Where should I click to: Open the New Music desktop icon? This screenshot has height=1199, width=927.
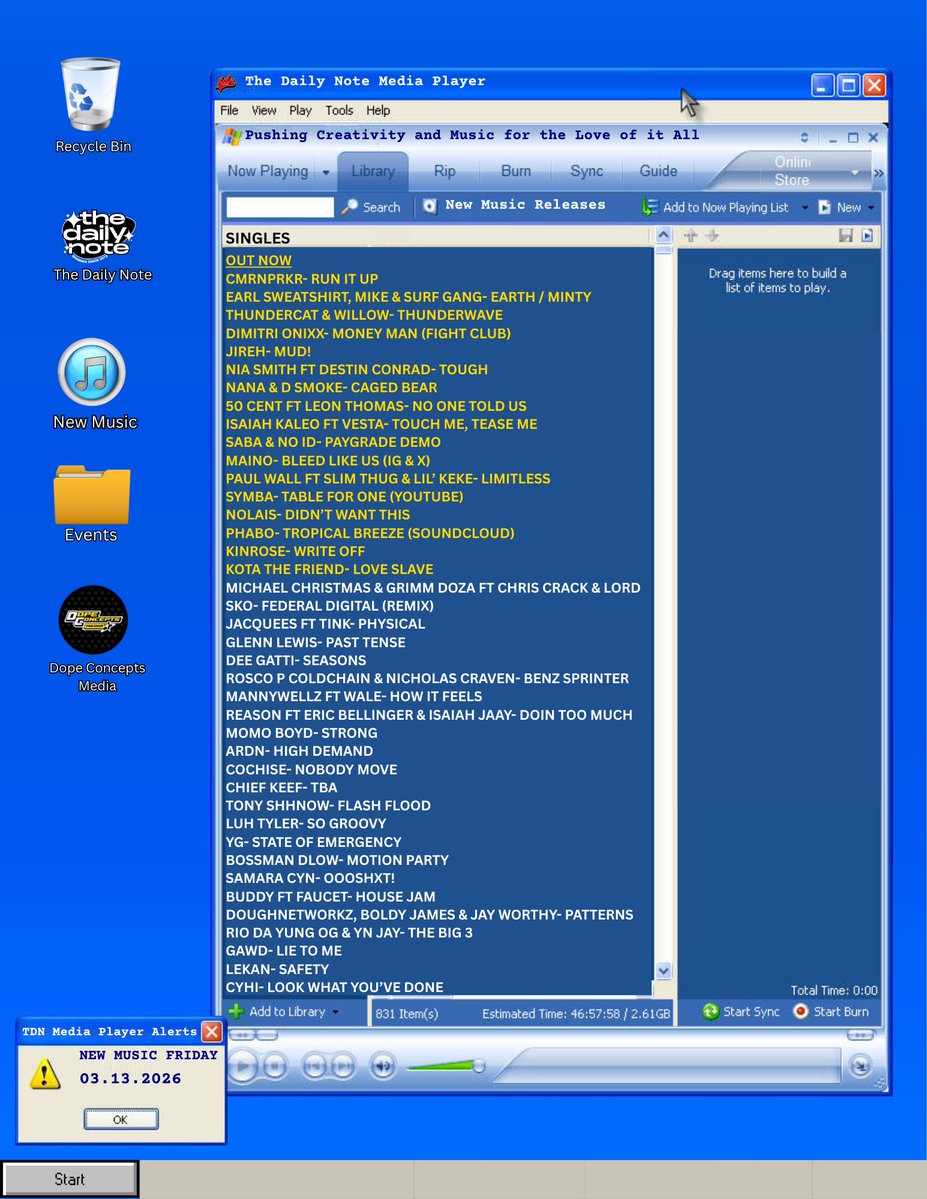pos(92,372)
